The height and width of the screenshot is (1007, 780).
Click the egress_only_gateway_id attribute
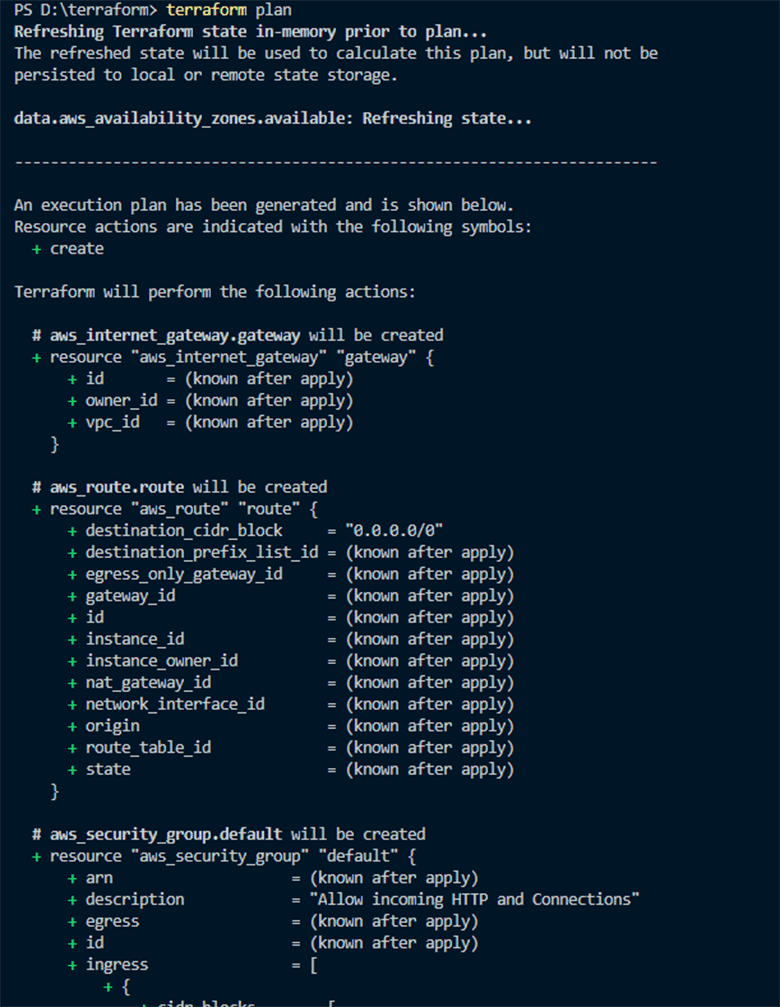click(x=184, y=574)
